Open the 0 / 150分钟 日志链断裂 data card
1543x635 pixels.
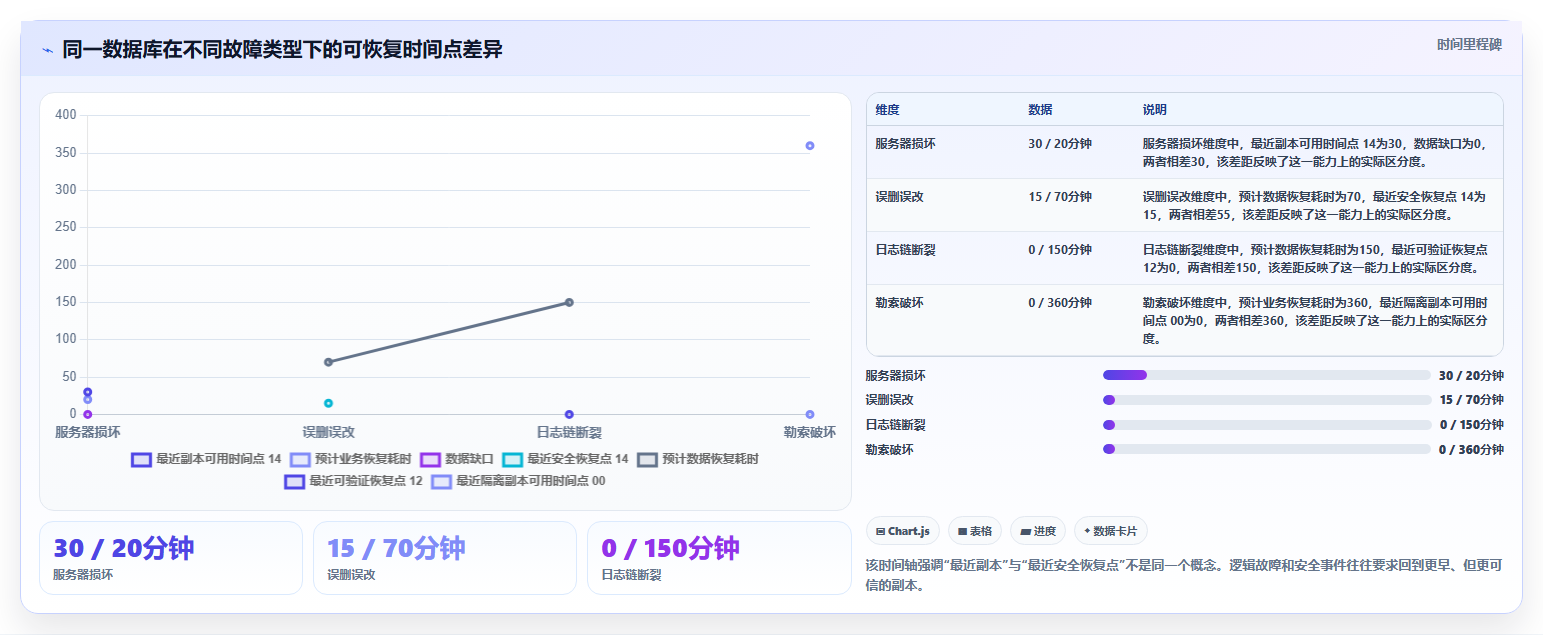[719, 558]
